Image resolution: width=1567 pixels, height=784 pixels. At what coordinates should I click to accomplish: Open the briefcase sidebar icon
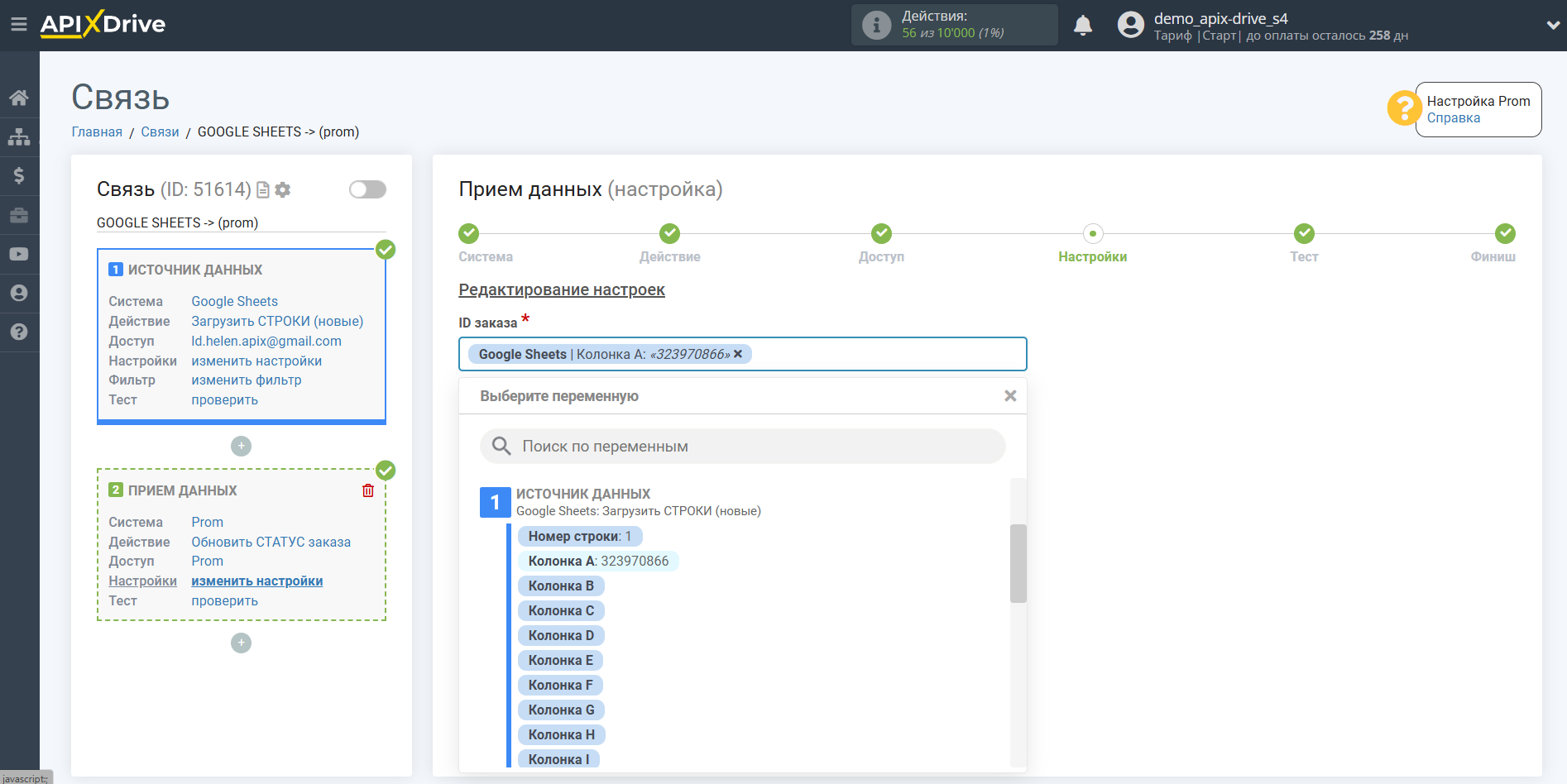pyautogui.click(x=19, y=215)
